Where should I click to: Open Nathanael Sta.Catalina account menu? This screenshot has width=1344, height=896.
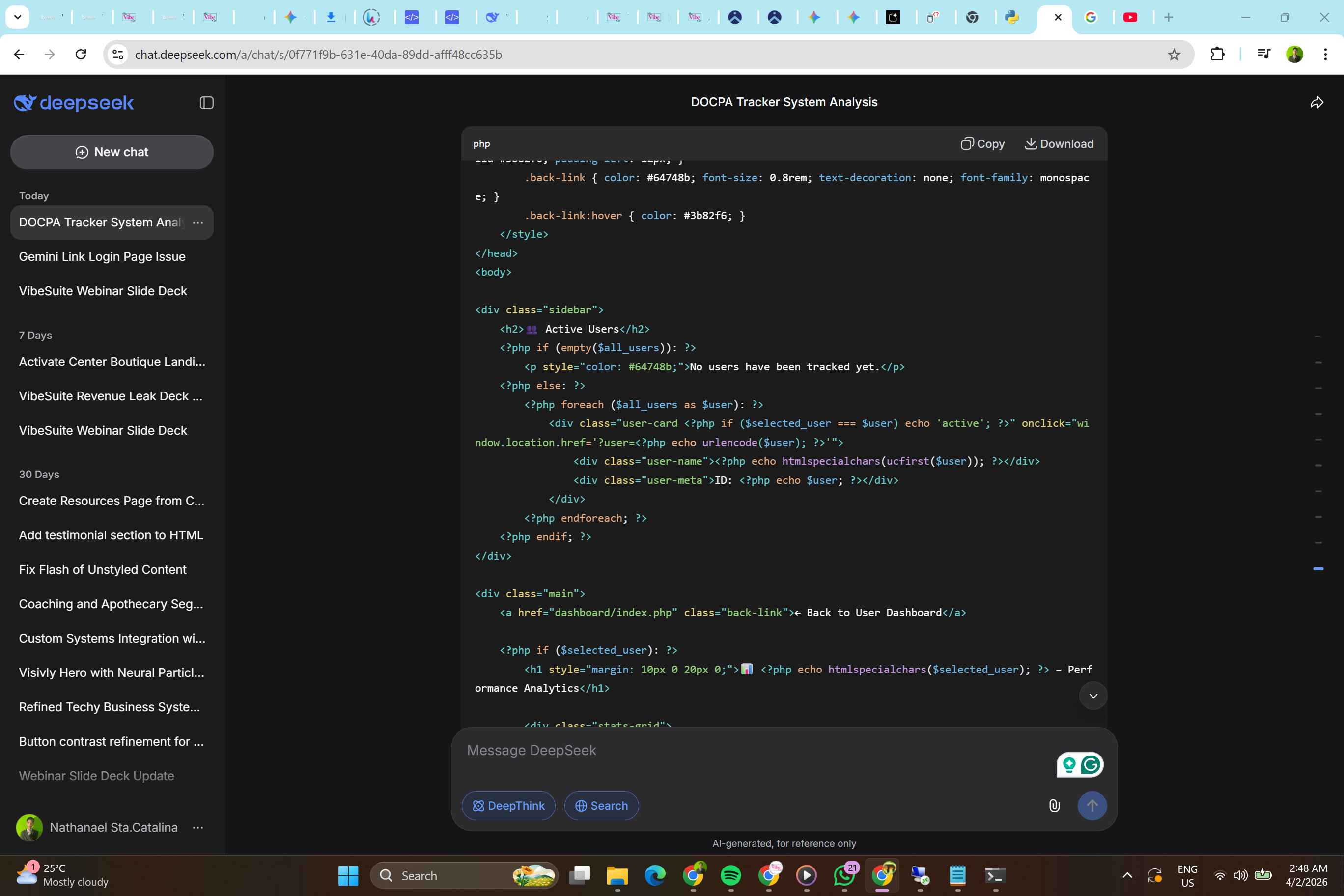click(x=197, y=827)
